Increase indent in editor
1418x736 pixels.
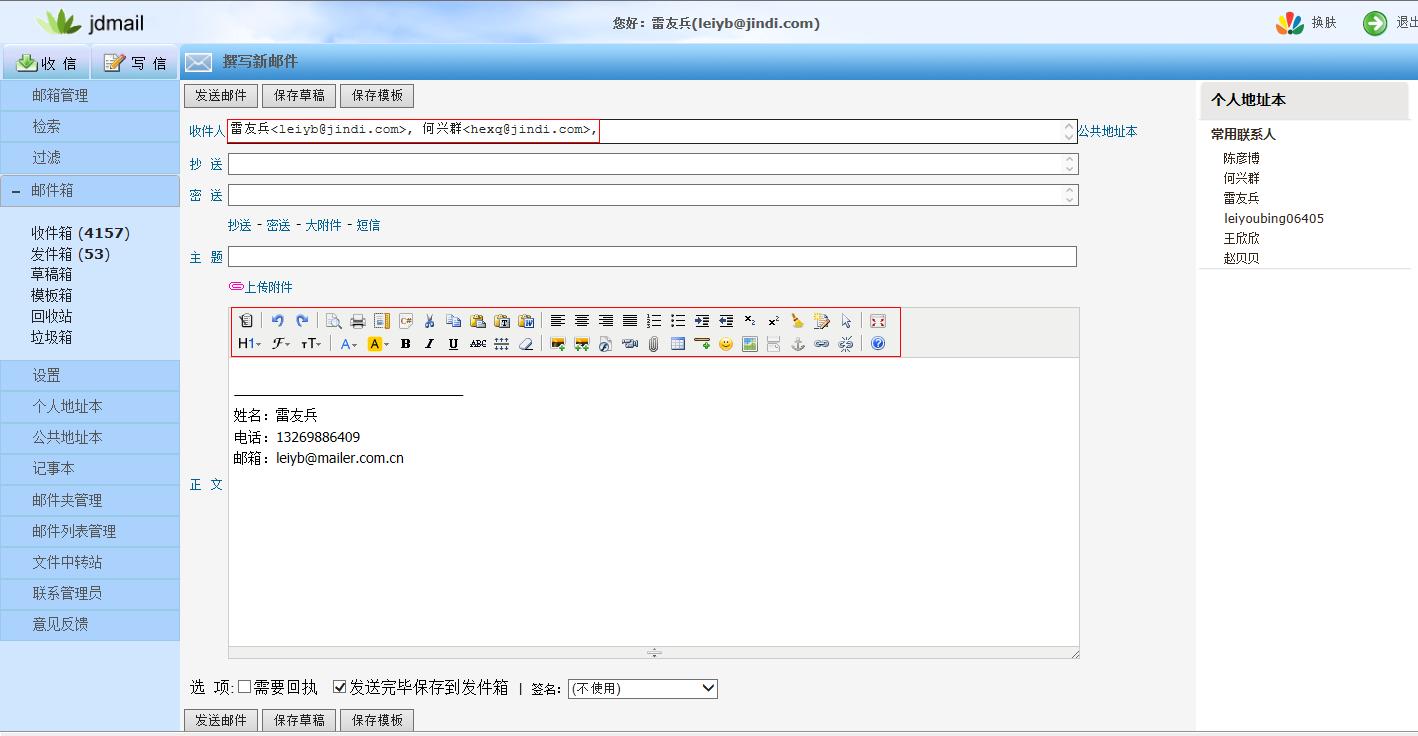702,321
